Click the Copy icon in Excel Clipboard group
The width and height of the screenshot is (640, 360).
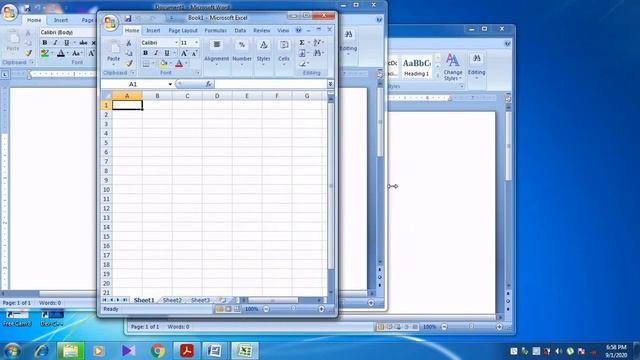pos(129,53)
